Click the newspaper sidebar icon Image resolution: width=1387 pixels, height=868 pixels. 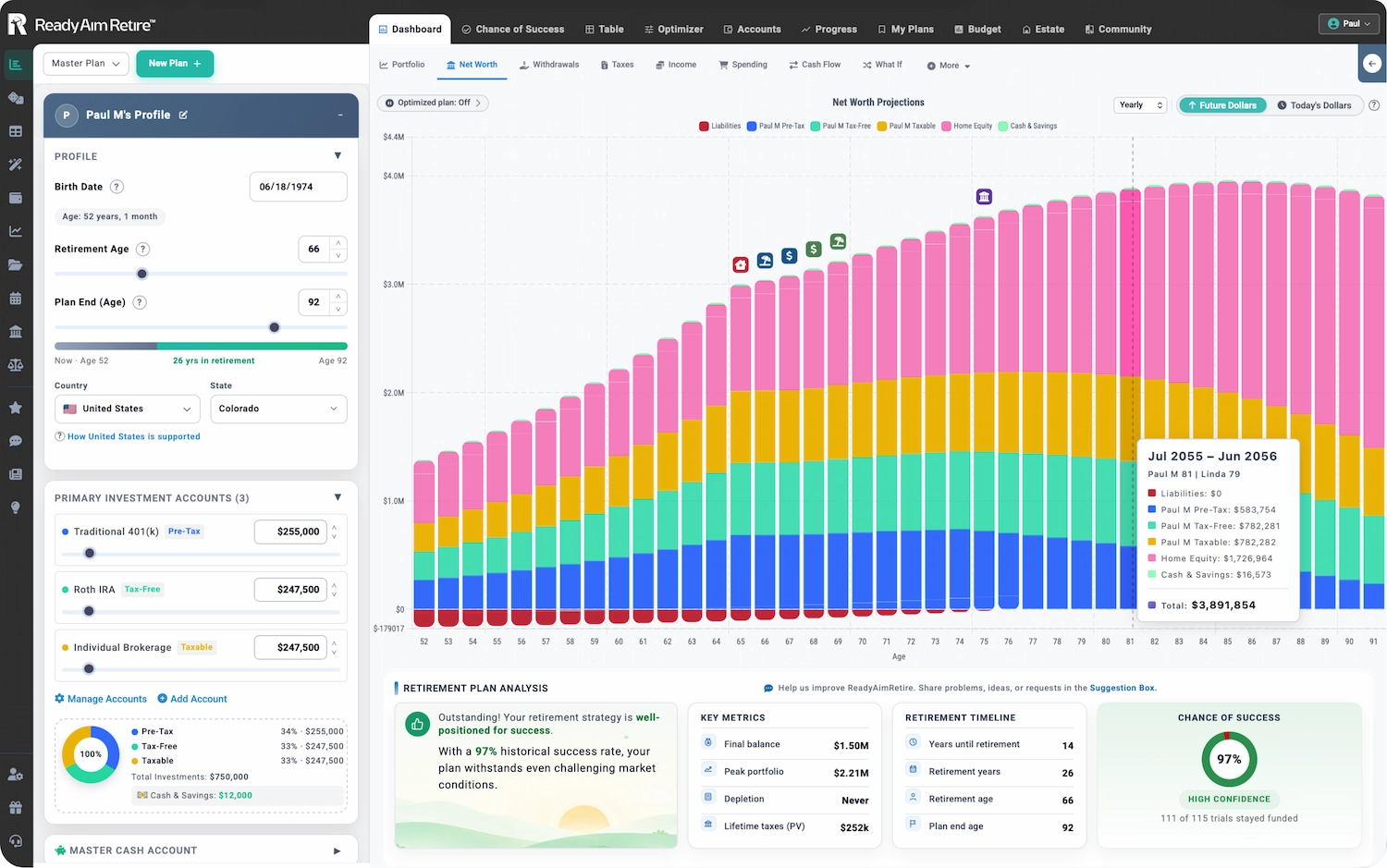coord(16,474)
